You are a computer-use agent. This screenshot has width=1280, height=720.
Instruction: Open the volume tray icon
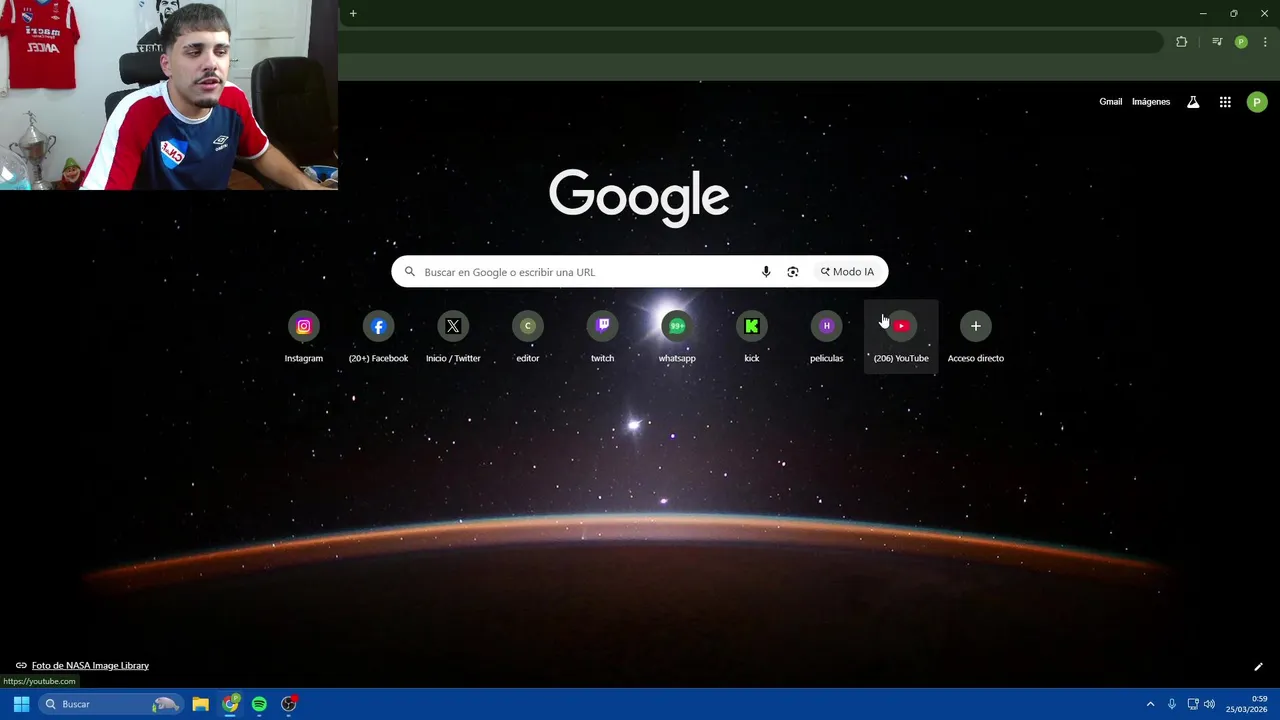click(1209, 704)
